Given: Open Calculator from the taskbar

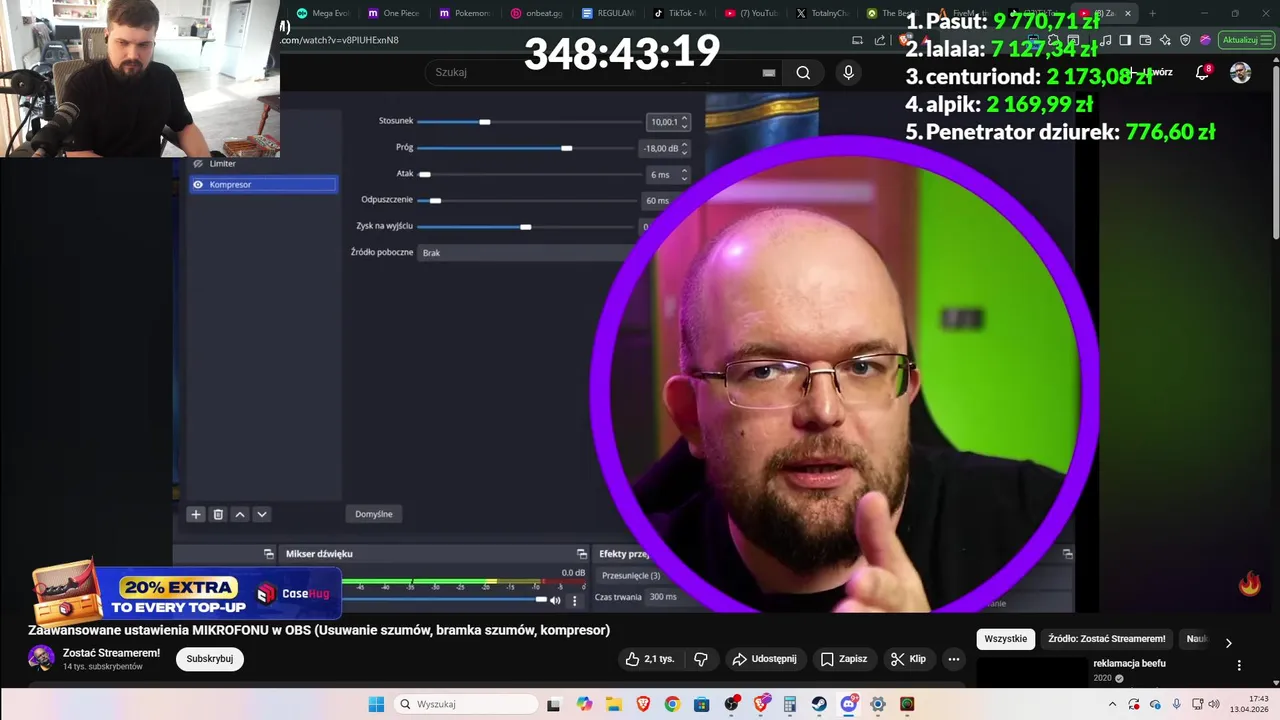Looking at the screenshot, I should coord(790,704).
